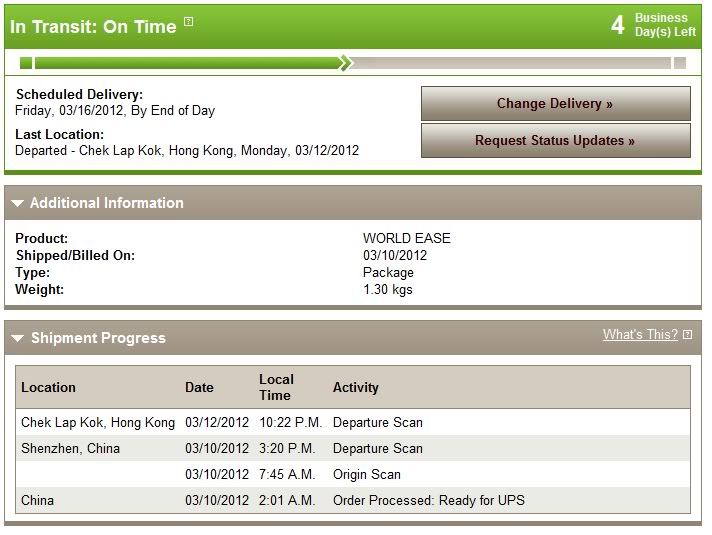This screenshot has width=712, height=535.
Task: Click Order Processed: Ready for UPS entry
Action: coord(428,500)
